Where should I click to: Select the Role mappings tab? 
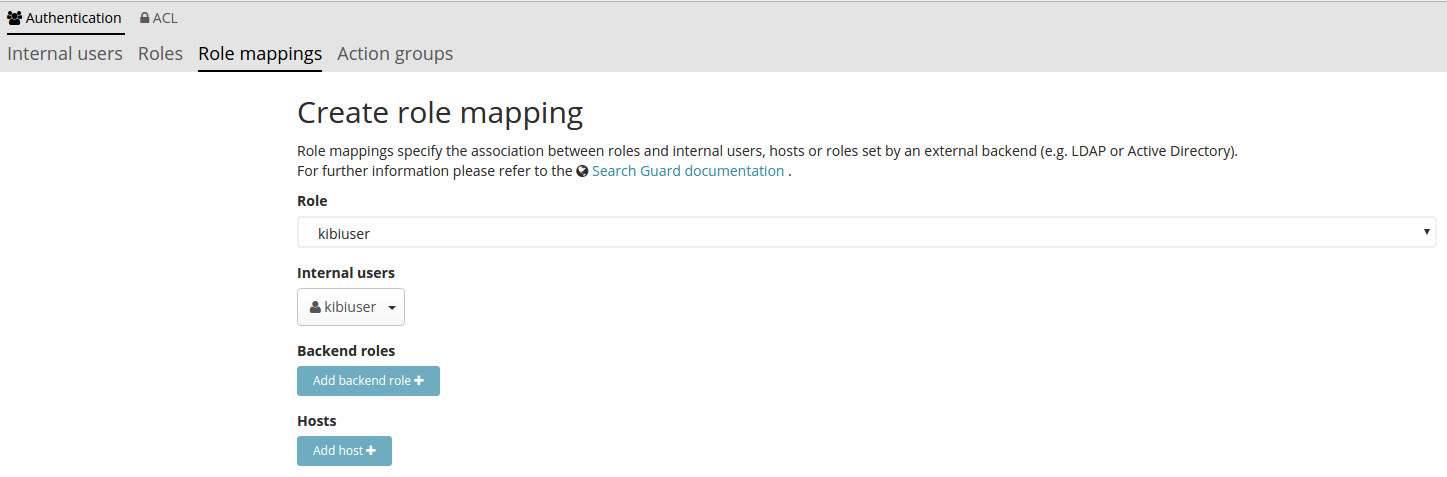pos(260,54)
